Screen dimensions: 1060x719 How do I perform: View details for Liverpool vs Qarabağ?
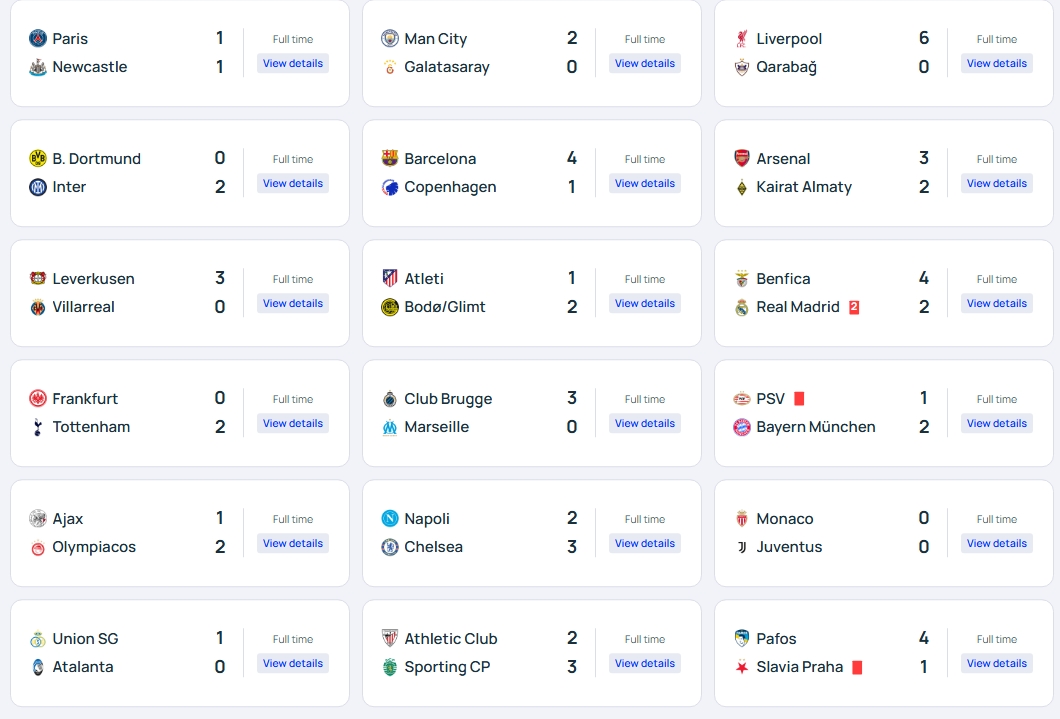(996, 63)
